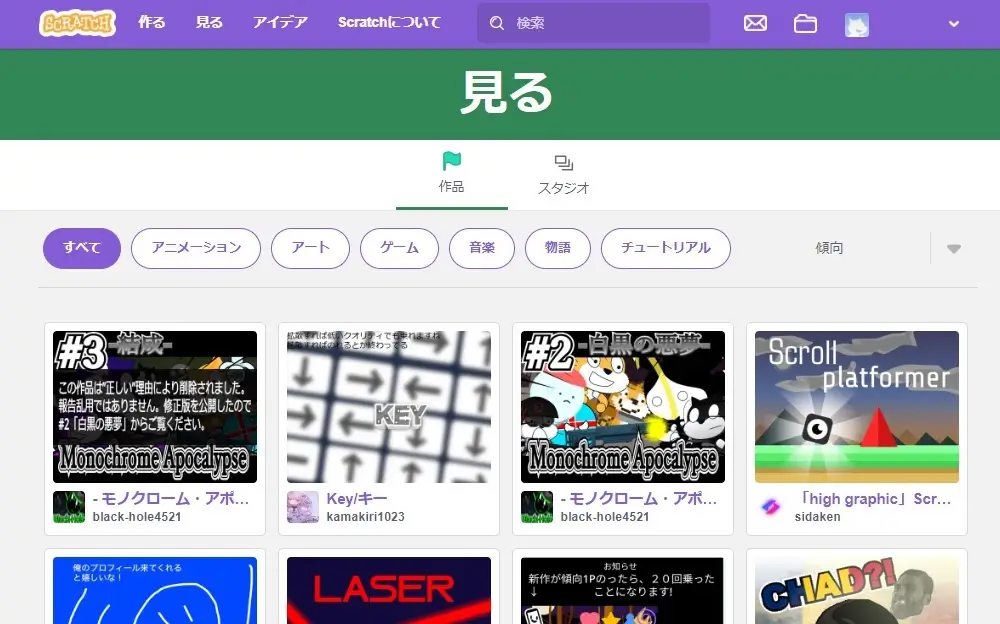Visit black-hole4521 username under #3 結成 project

[x=136, y=517]
